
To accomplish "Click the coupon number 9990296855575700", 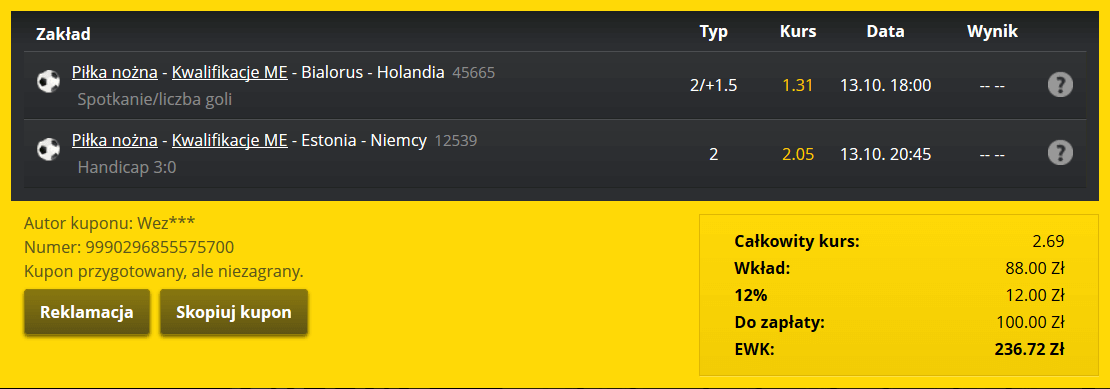I will tap(159, 248).
